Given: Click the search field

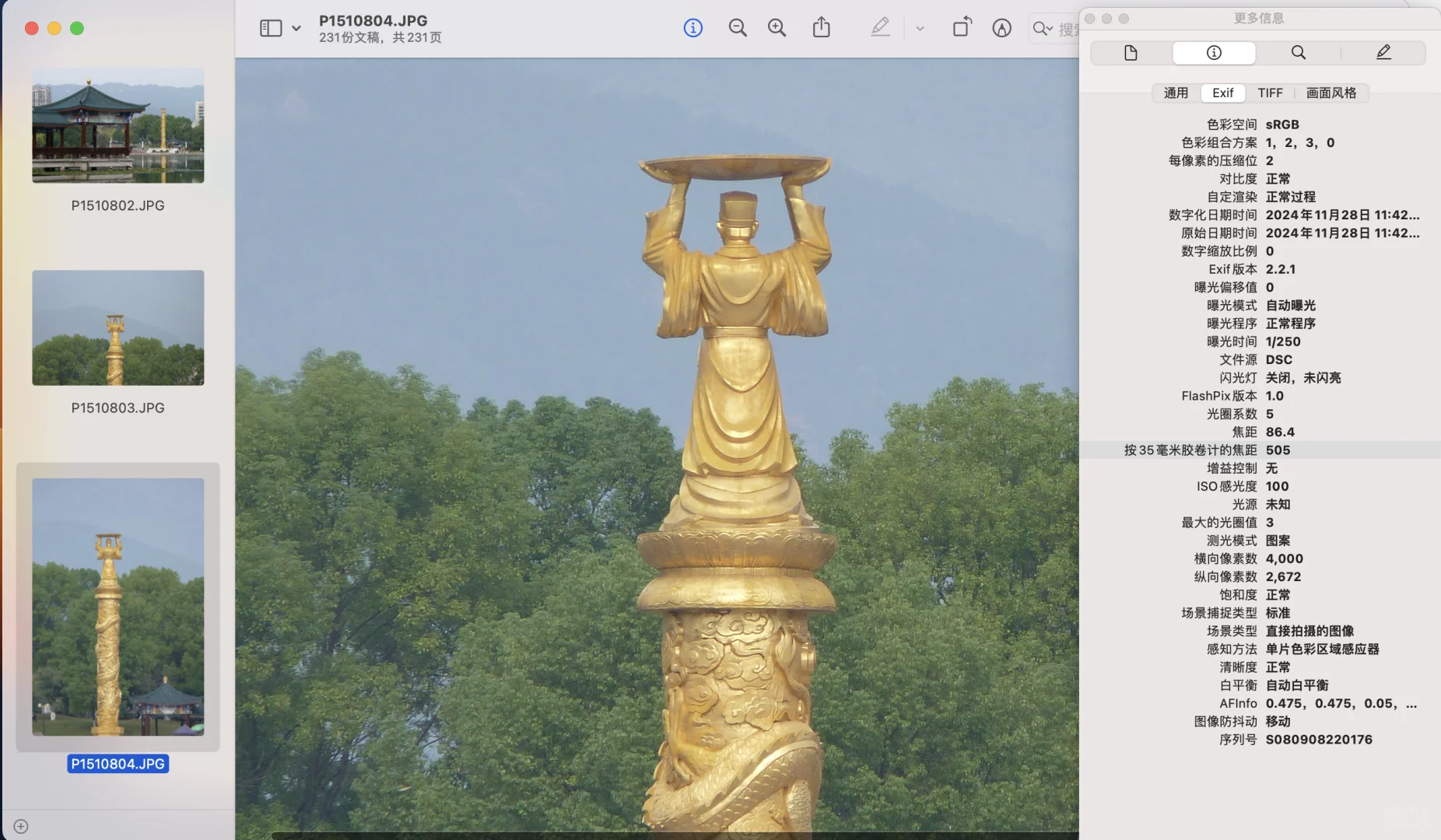Looking at the screenshot, I should coord(1055,29).
